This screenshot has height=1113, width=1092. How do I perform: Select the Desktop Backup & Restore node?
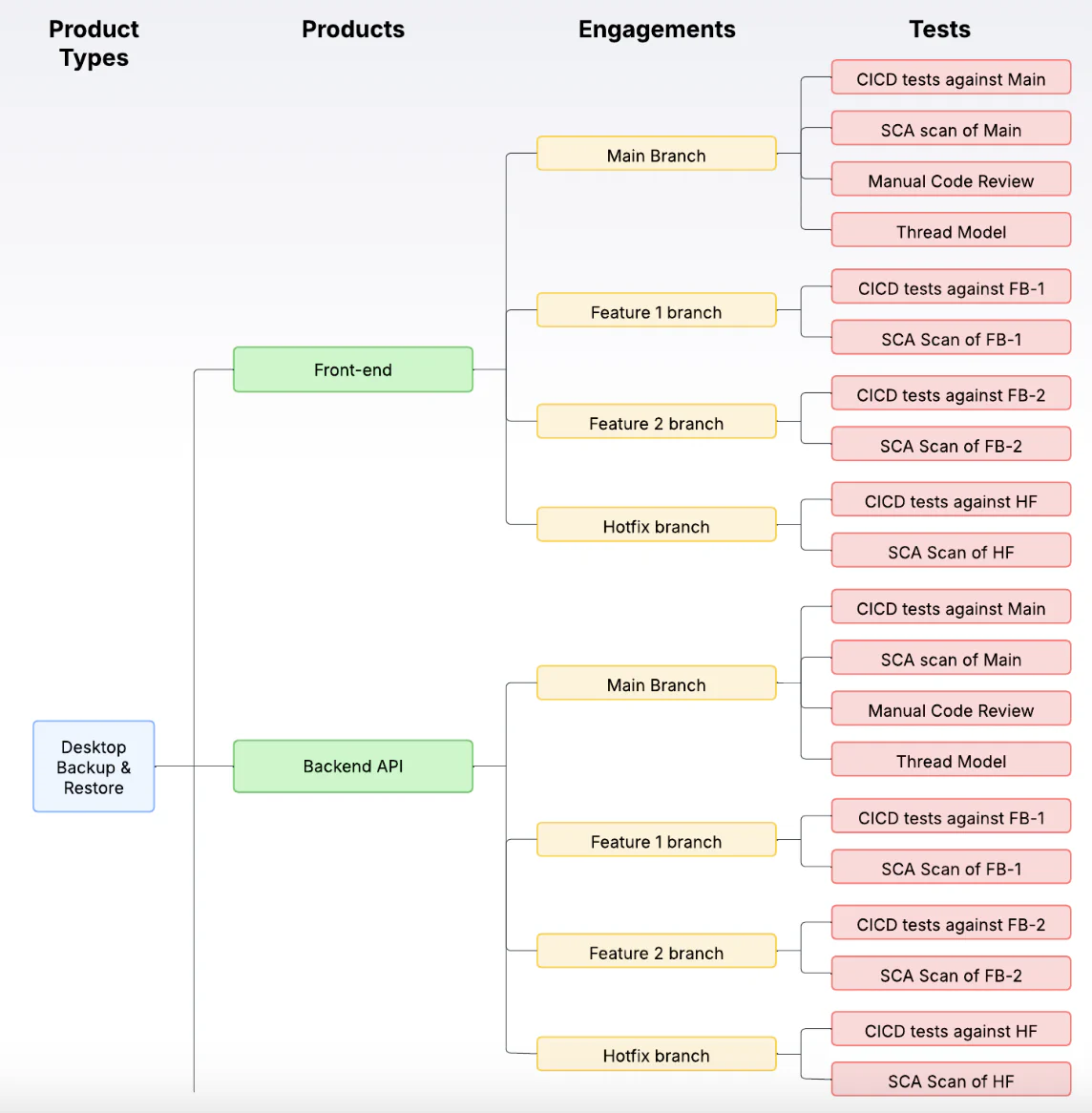[x=94, y=766]
